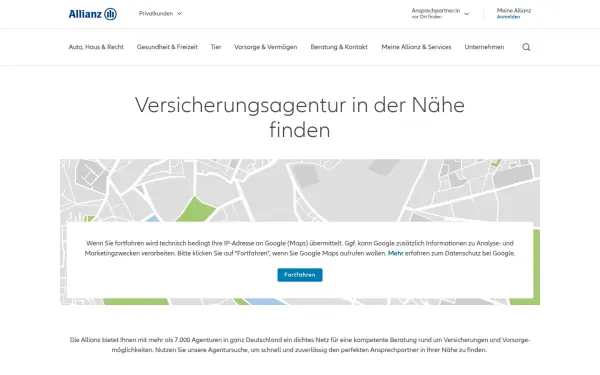Click the paragraph starting 'Die Allianz bietet Ihnen'

[300, 345]
